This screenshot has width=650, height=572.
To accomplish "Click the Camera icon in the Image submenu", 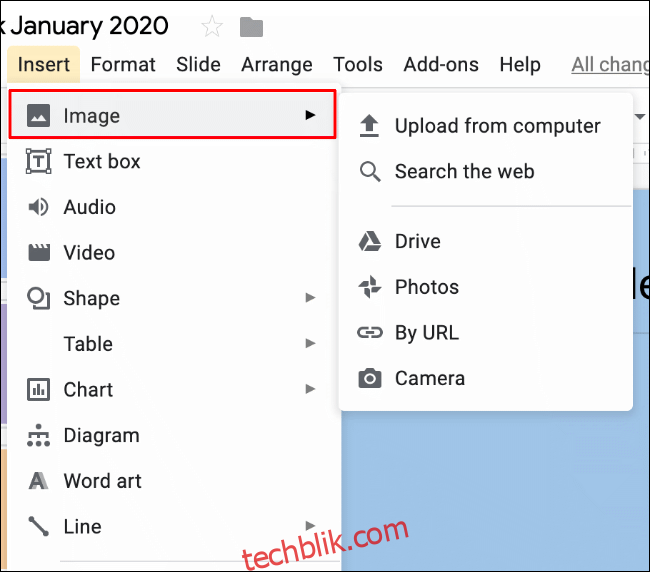I will tap(369, 378).
